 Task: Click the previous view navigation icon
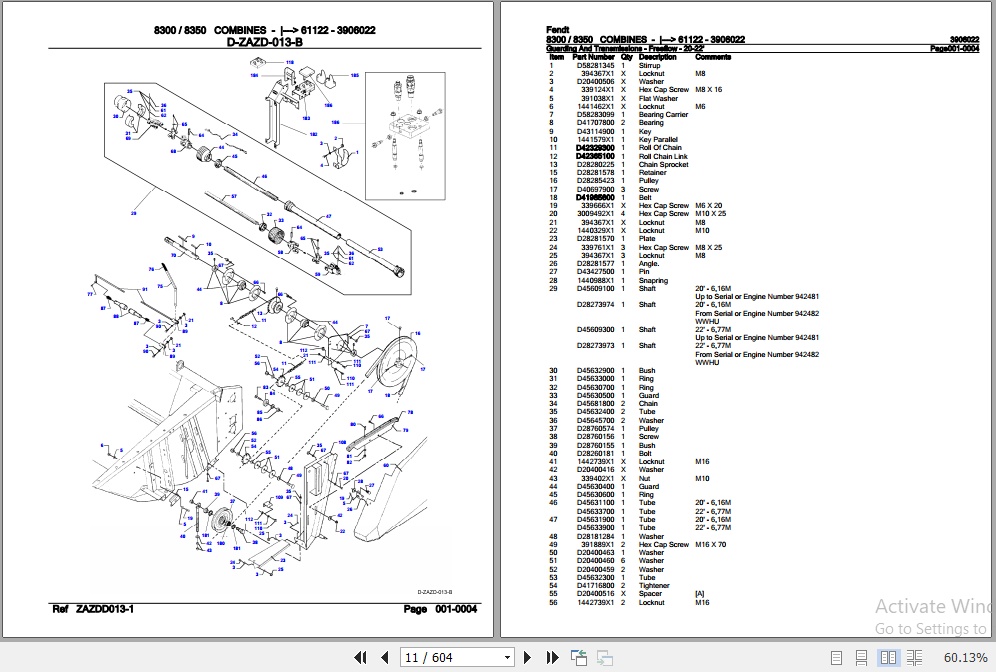(579, 657)
